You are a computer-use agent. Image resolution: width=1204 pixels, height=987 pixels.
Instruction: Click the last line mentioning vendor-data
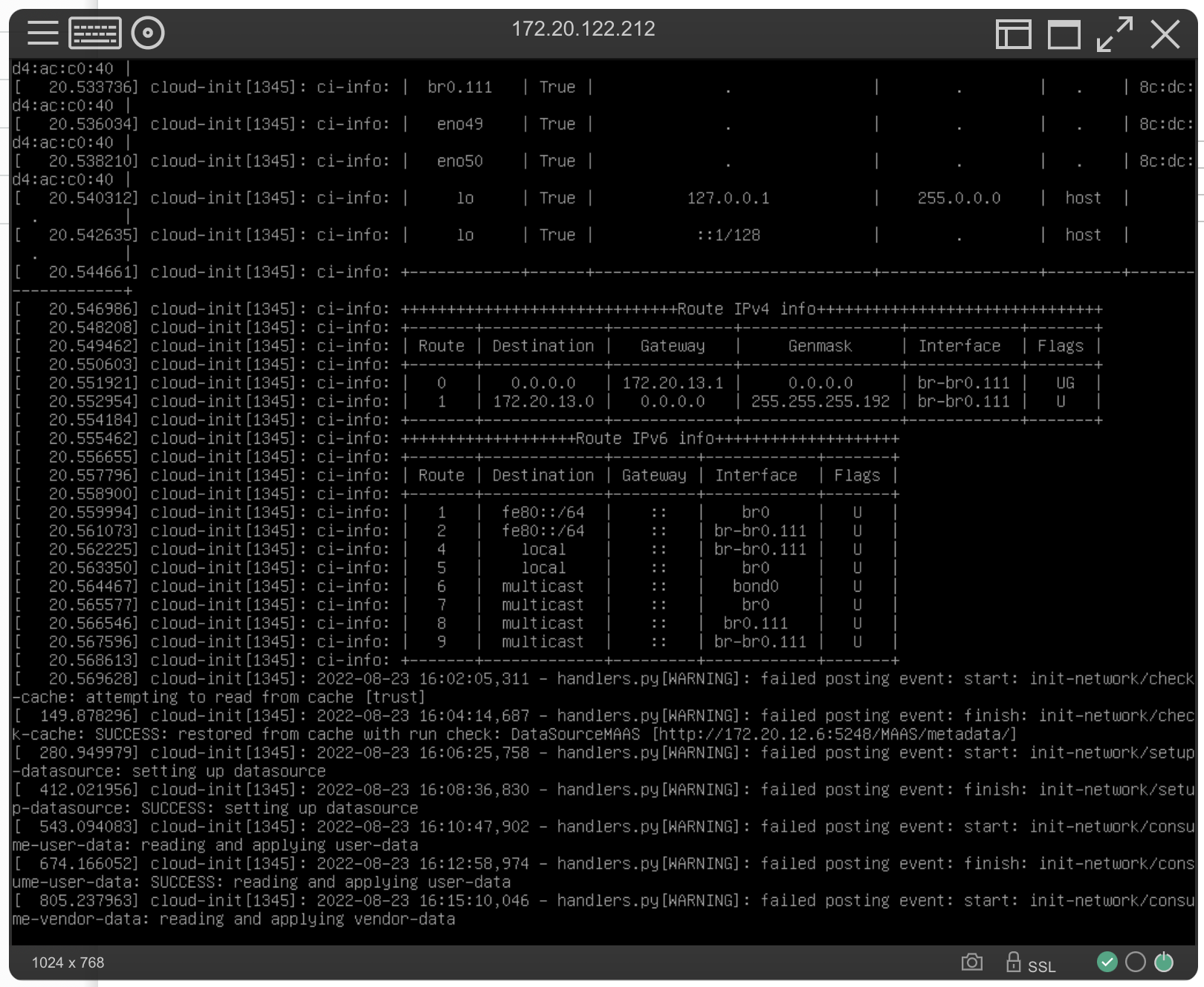point(233,919)
